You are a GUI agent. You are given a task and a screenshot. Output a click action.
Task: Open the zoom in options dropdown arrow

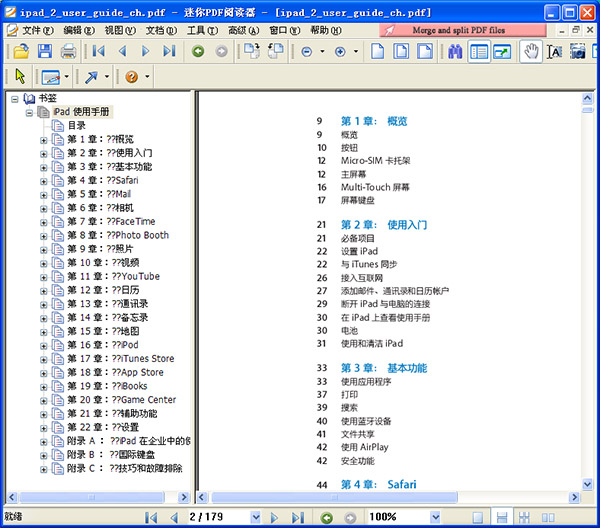[355, 51]
